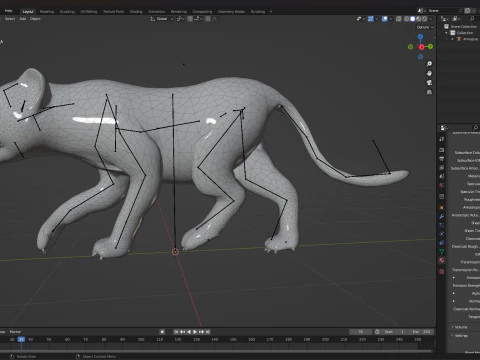480x360 pixels.
Task: Open the Global transform orientation dropdown
Action: (162, 19)
